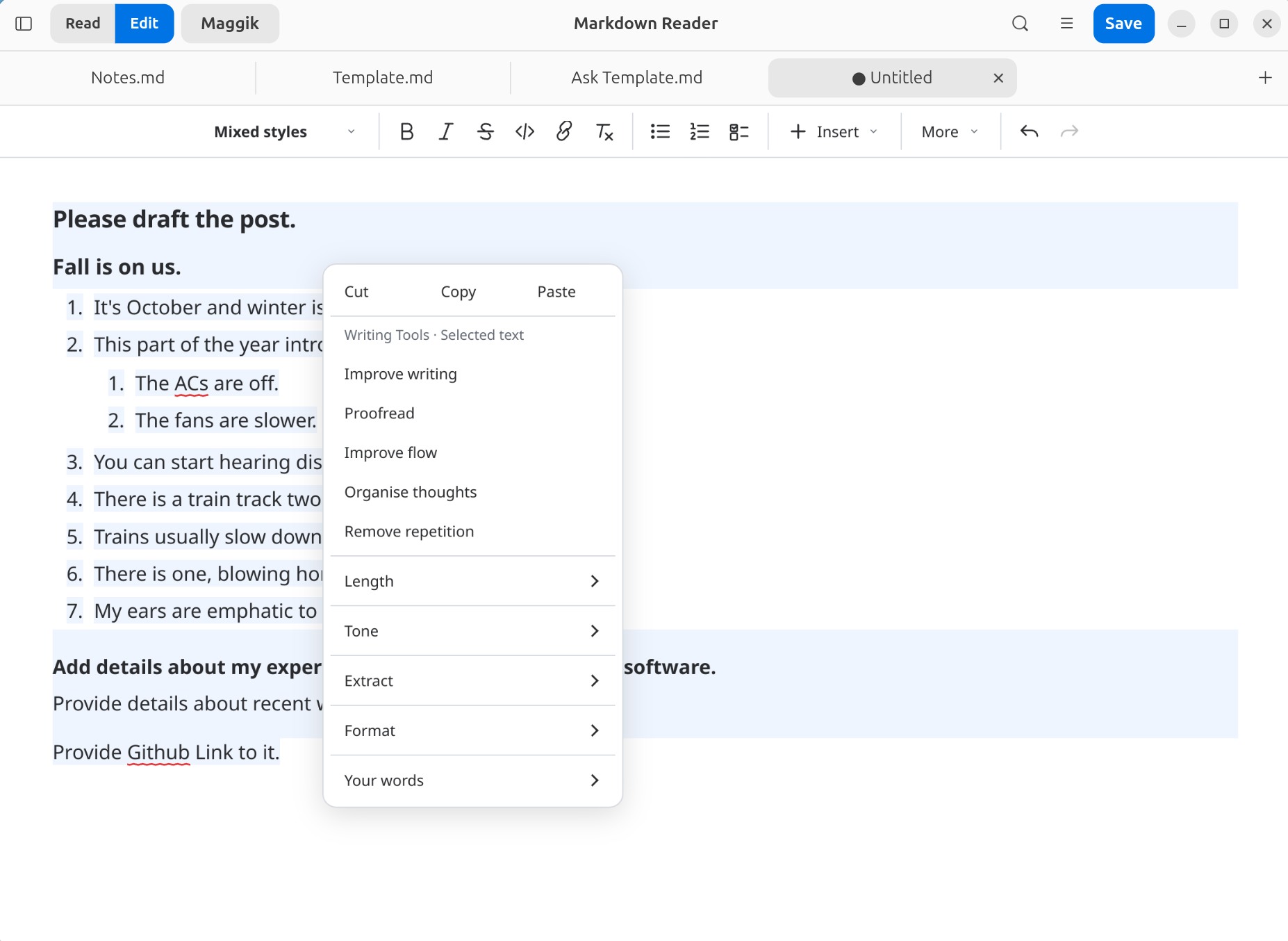Click the Save button
The height and width of the screenshot is (941, 1288).
[x=1123, y=24]
